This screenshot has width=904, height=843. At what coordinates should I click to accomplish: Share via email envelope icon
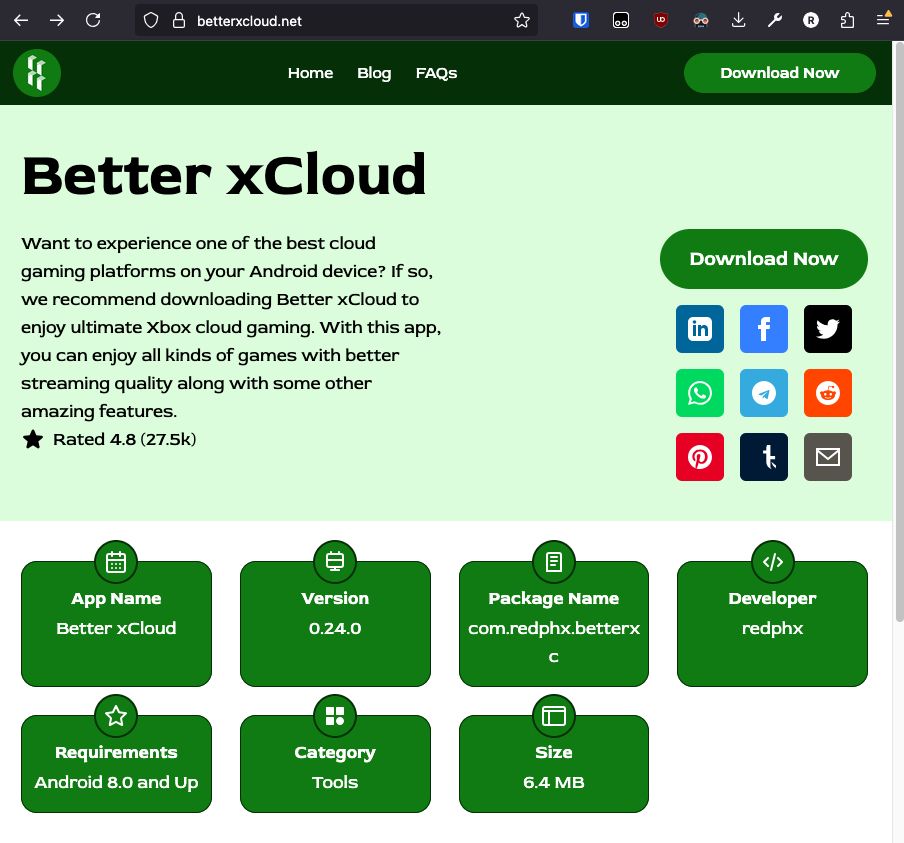pos(827,457)
